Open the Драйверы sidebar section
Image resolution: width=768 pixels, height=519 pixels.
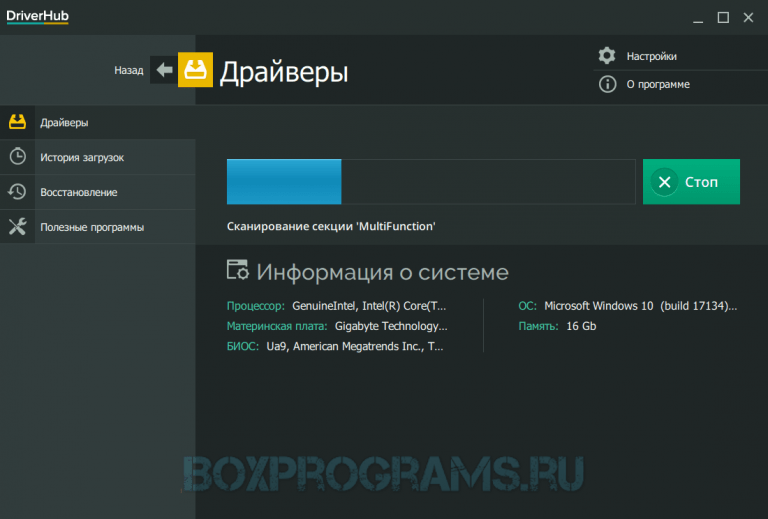[x=64, y=122]
